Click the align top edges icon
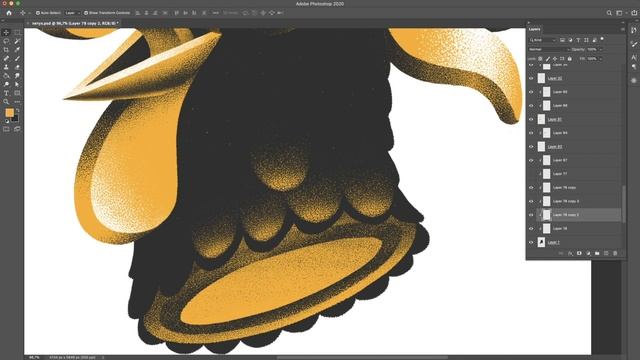Image resolution: width=640 pixels, height=360 pixels. pyautogui.click(x=176, y=13)
